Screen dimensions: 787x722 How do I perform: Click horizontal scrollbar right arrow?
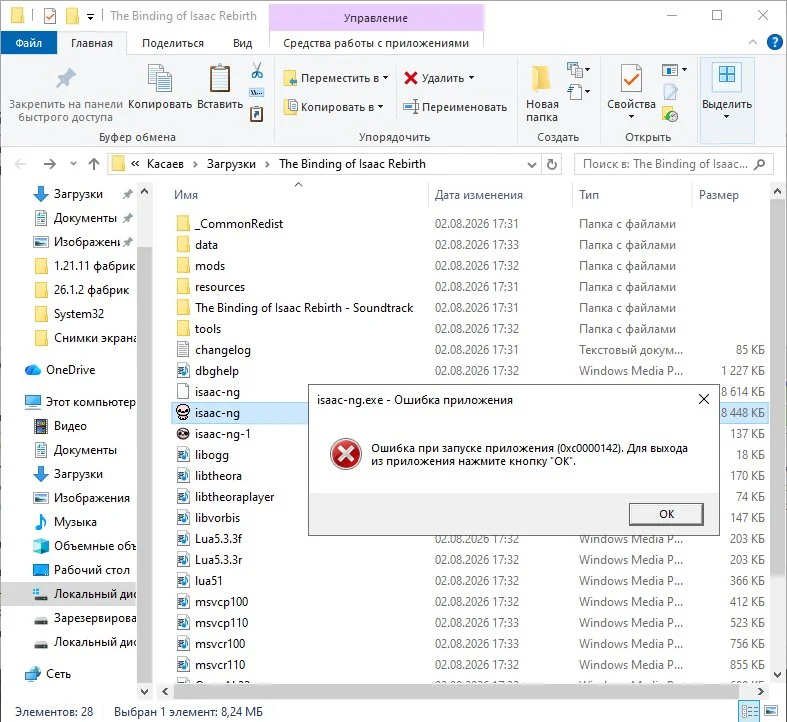tap(760, 691)
